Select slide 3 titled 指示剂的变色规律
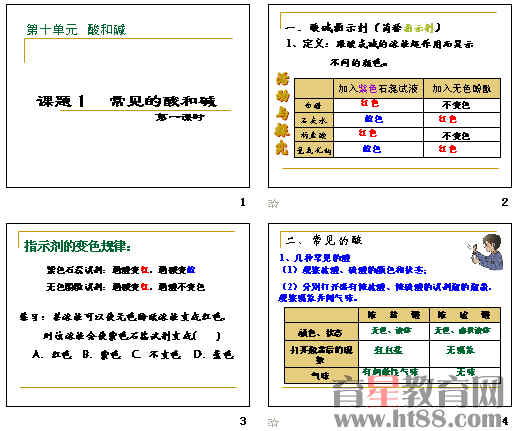The image size is (519, 431). 128,315
